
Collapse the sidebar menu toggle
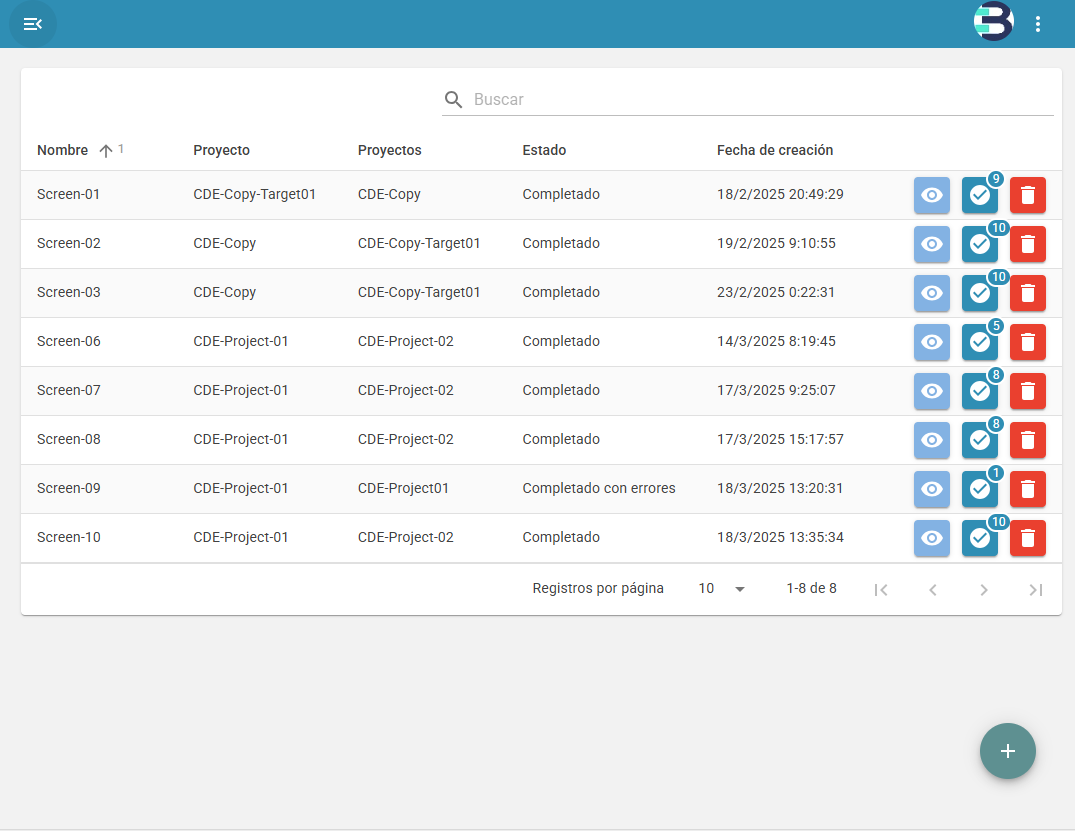point(33,24)
